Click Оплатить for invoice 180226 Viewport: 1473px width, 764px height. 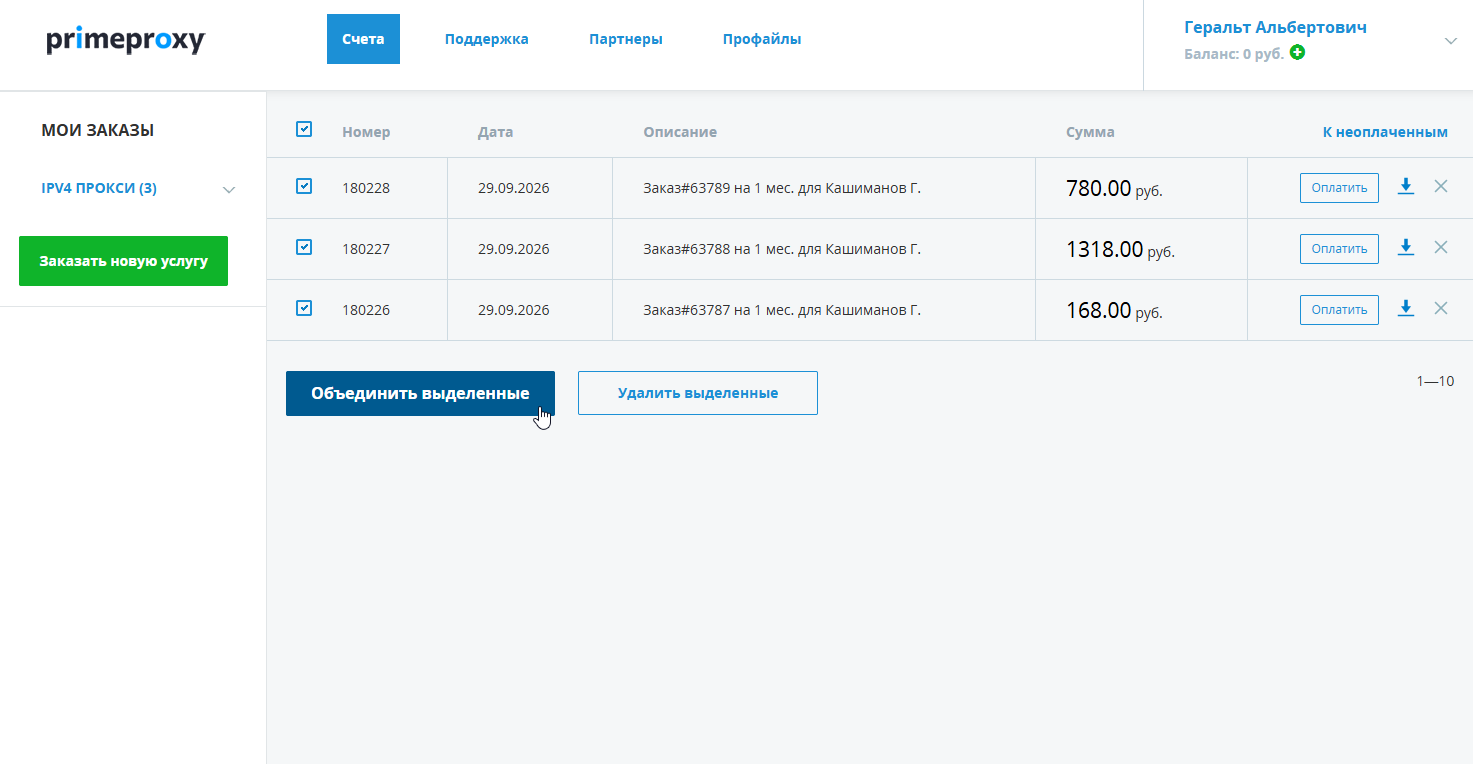coord(1339,310)
